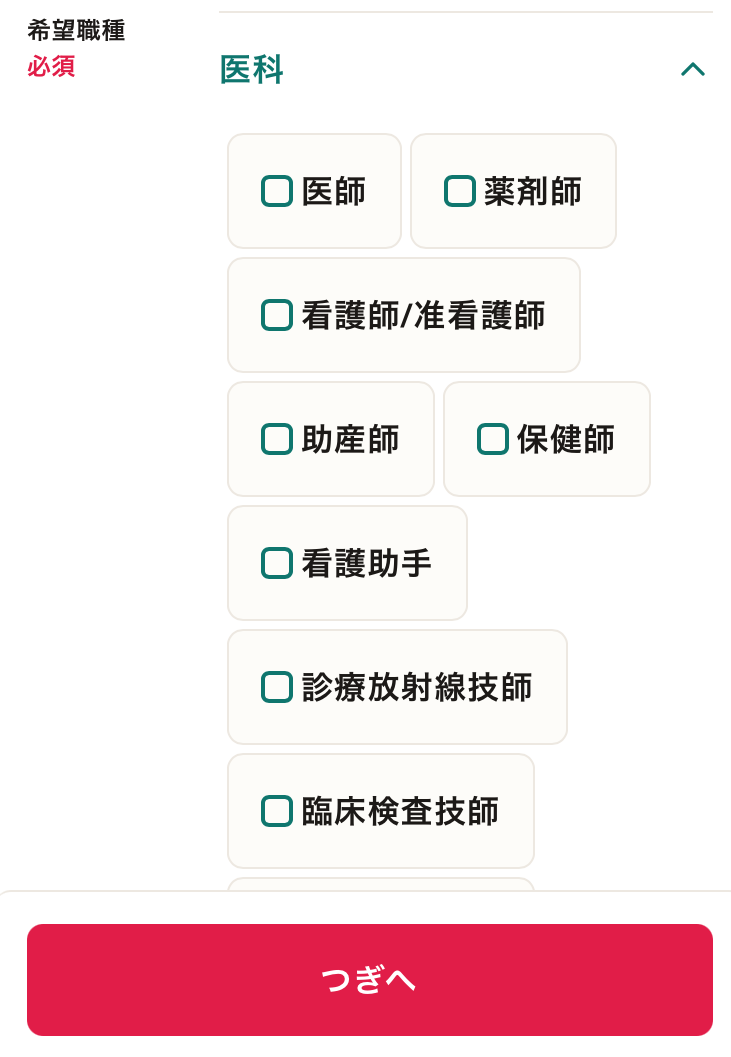Check the 助産師 checkbox square
Screen dimensions: 731x1057
[x=276, y=439]
